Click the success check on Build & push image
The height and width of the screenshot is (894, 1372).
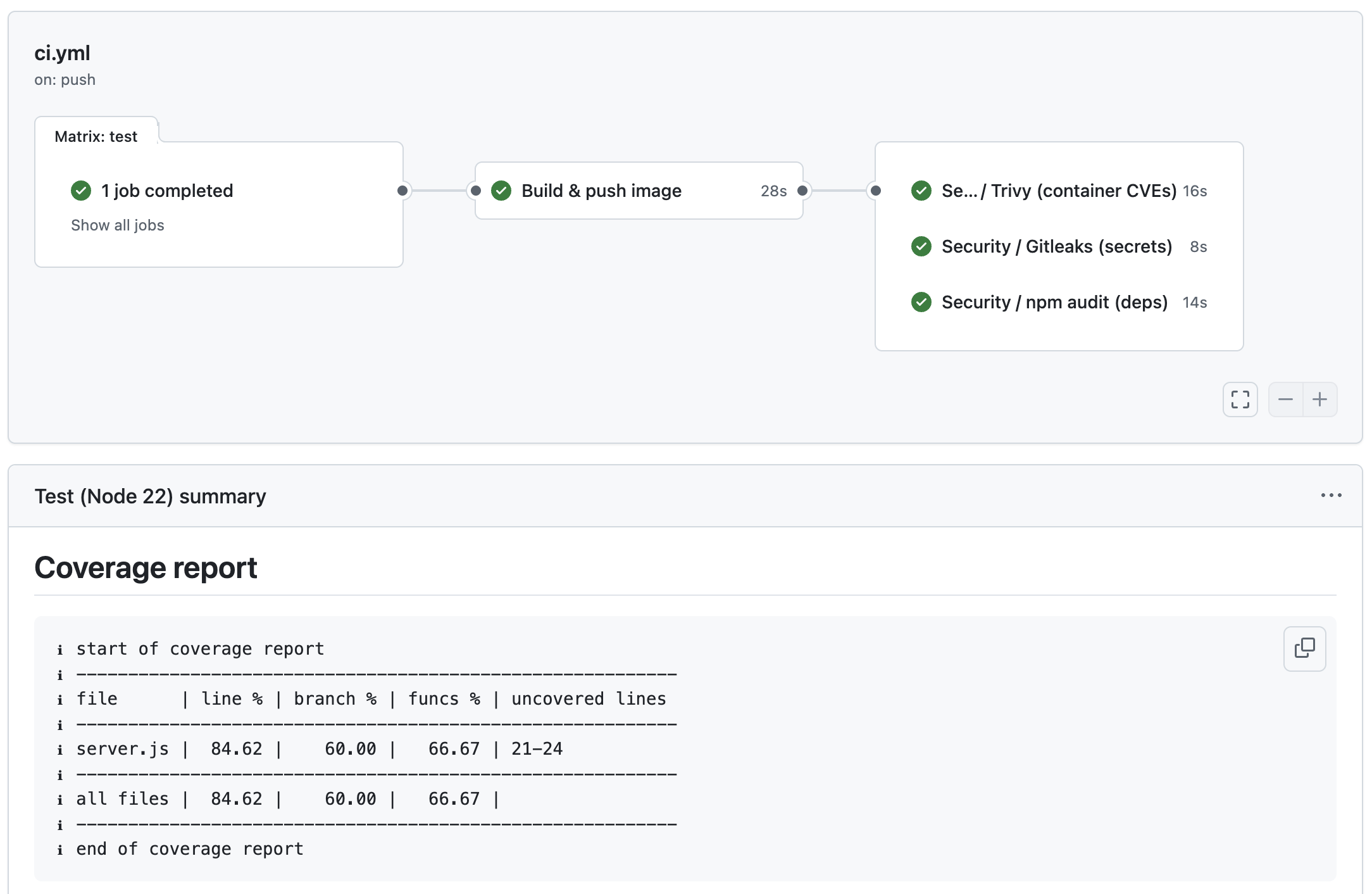(x=501, y=191)
